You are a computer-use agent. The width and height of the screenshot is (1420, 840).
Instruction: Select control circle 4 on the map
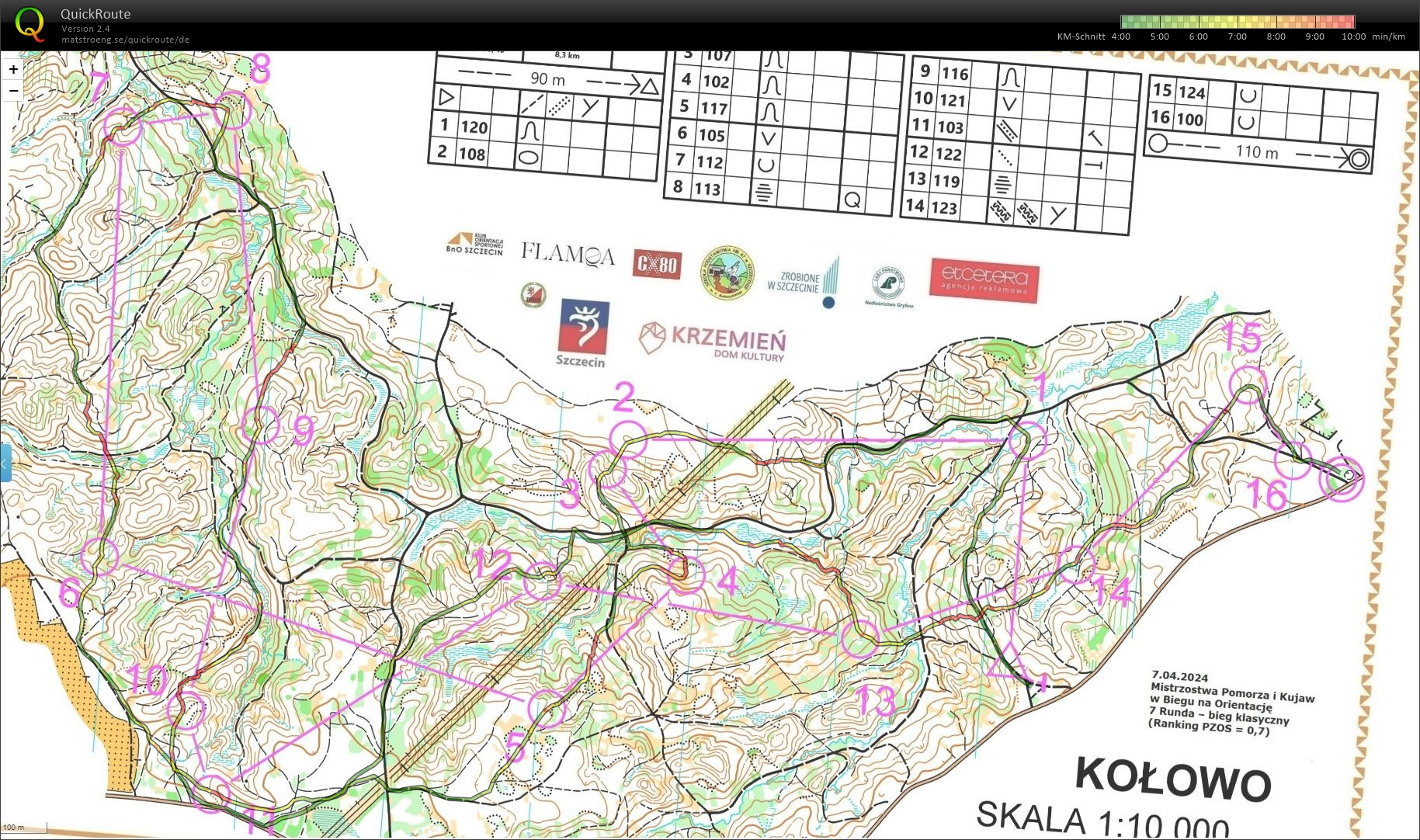[686, 575]
